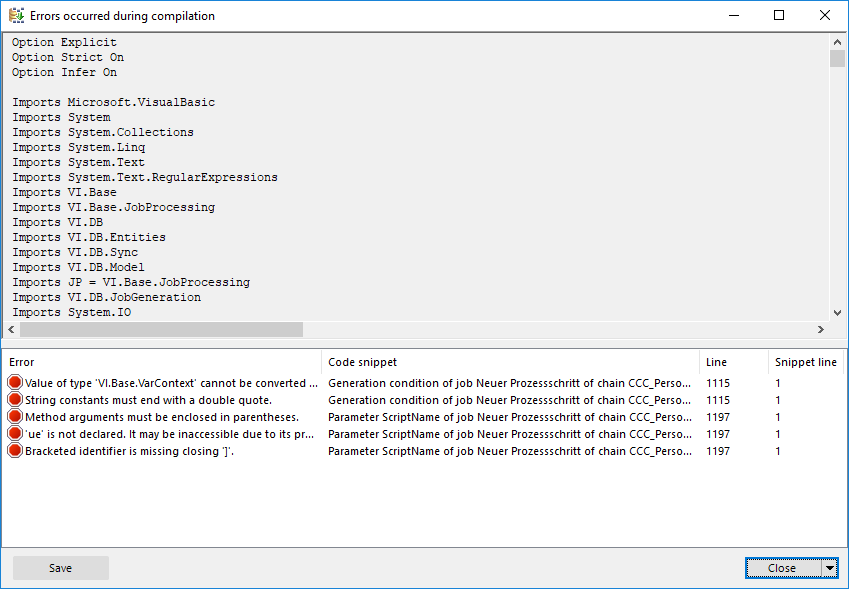Click the 'Option Strict On' line in code
Screen dimensions: 849x589
click(x=68, y=58)
